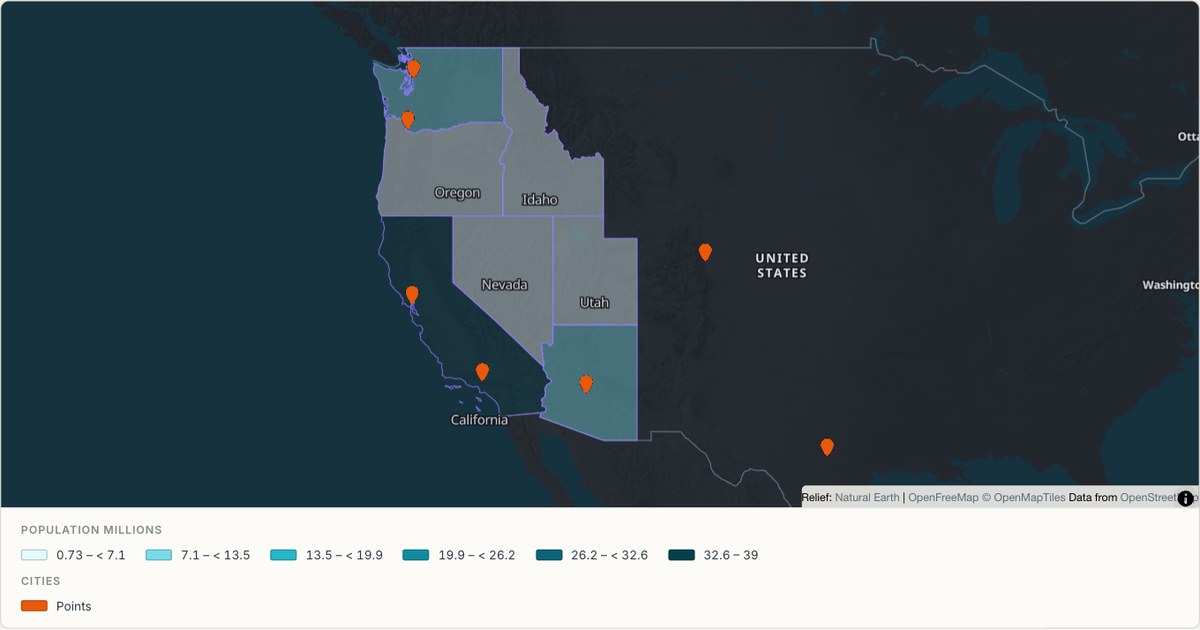Open the Natural Earth attribution link
This screenshot has width=1200, height=630.
pos(867,497)
